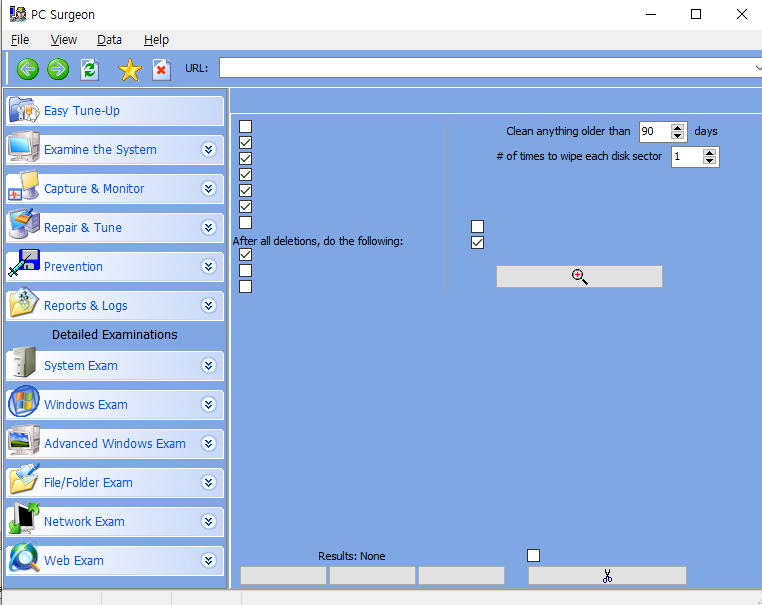Click the Reports & Logs folder icon

point(23,302)
